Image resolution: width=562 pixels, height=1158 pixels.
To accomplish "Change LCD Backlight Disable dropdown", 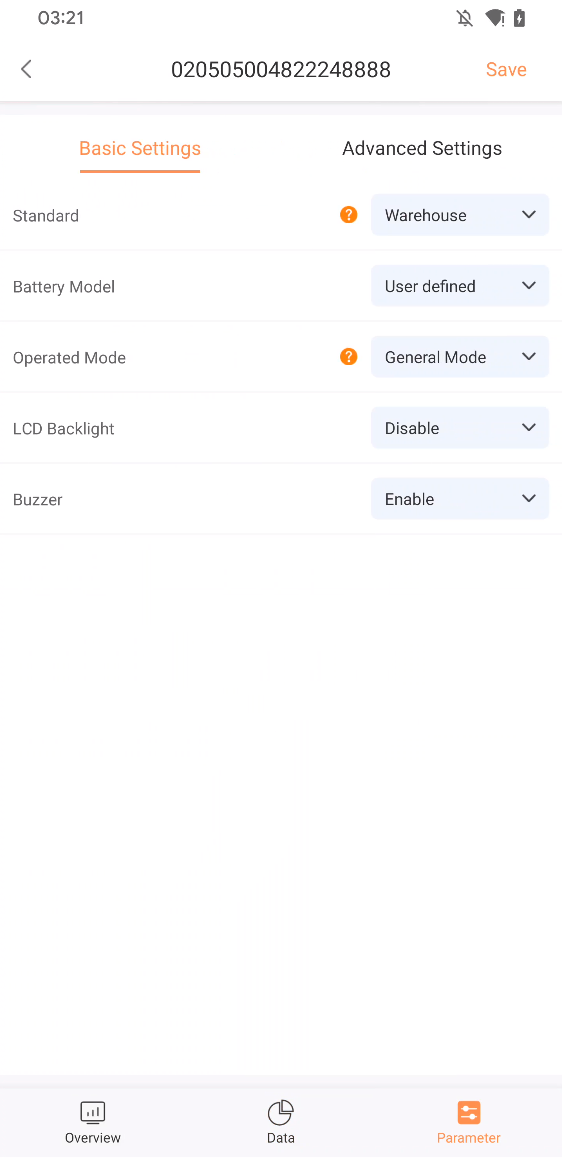I will coord(460,428).
